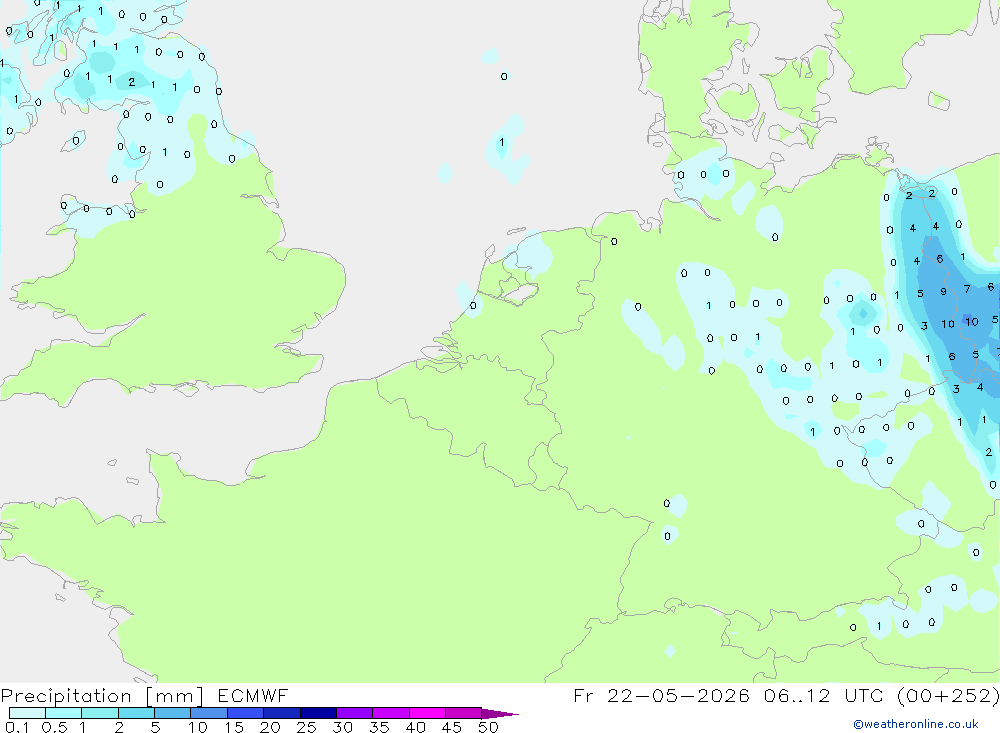
Task: Click the 40–45 mm magenta legend swatch
Action: [x=427, y=713]
